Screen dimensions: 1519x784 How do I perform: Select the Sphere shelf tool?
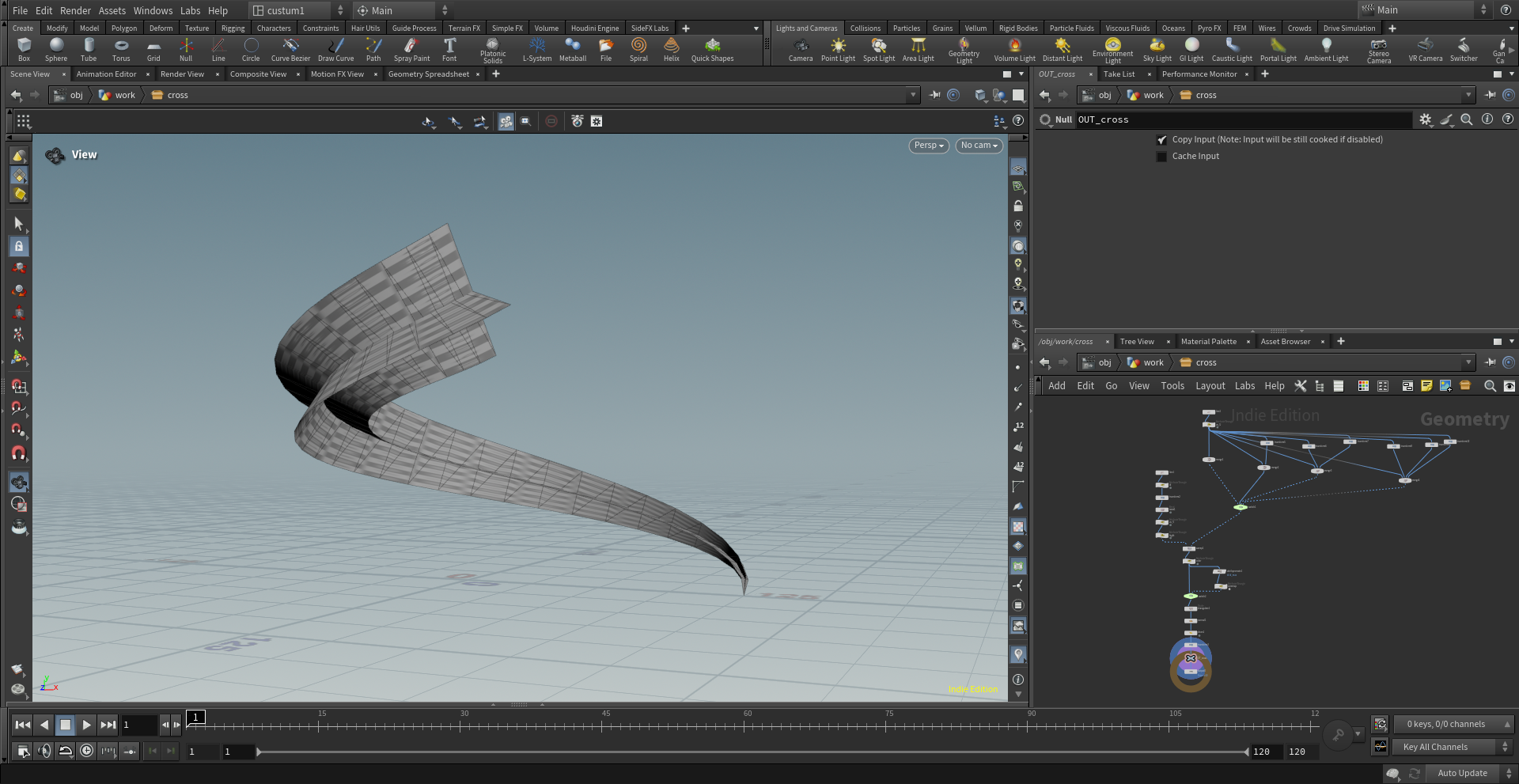point(56,49)
